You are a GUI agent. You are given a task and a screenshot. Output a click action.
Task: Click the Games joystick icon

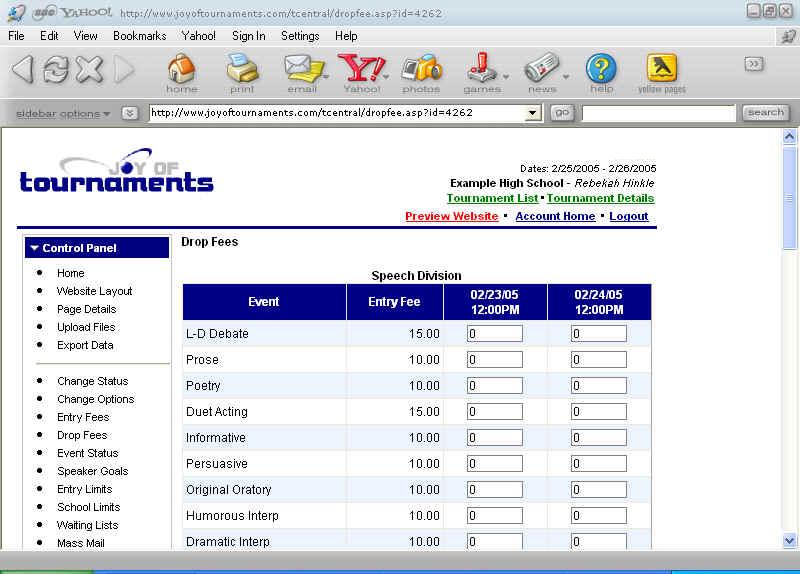click(x=481, y=70)
